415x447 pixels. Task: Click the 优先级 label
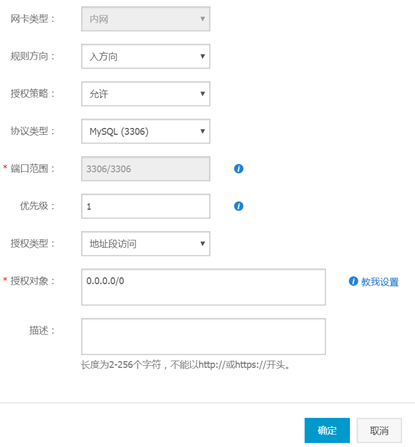(37, 206)
